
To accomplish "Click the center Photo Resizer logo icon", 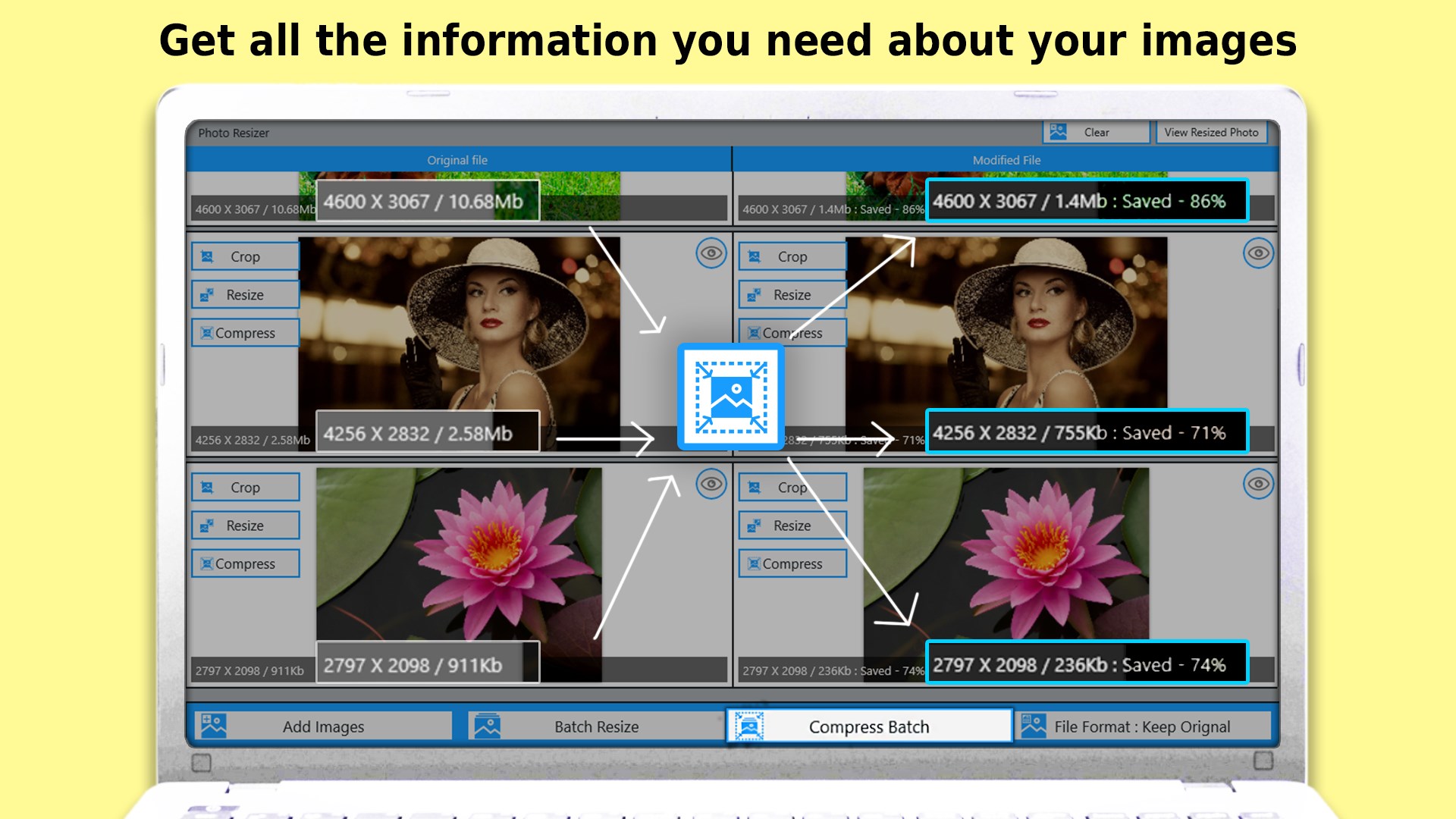I will click(x=730, y=397).
